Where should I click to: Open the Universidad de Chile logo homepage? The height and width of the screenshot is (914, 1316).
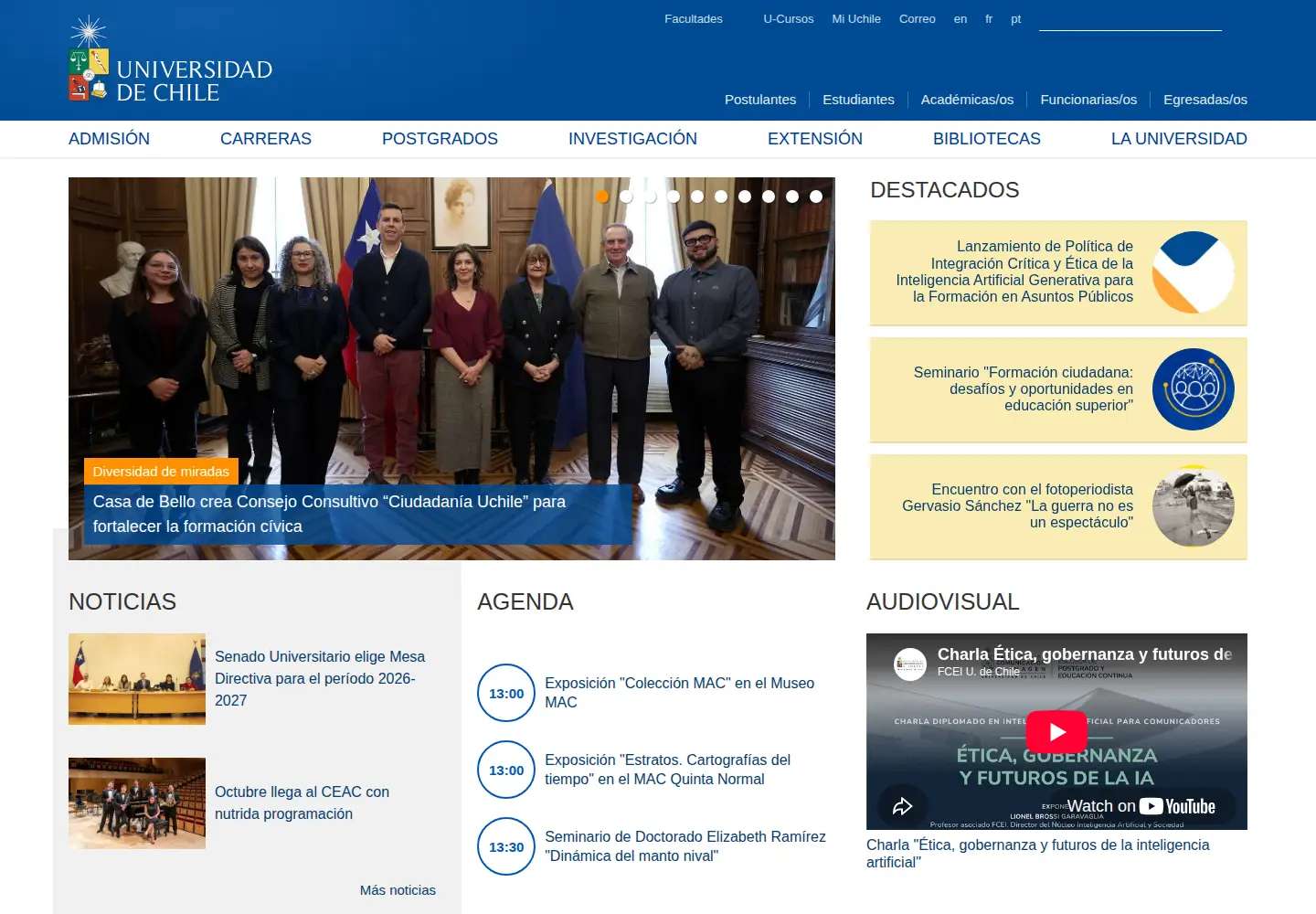coord(171,58)
